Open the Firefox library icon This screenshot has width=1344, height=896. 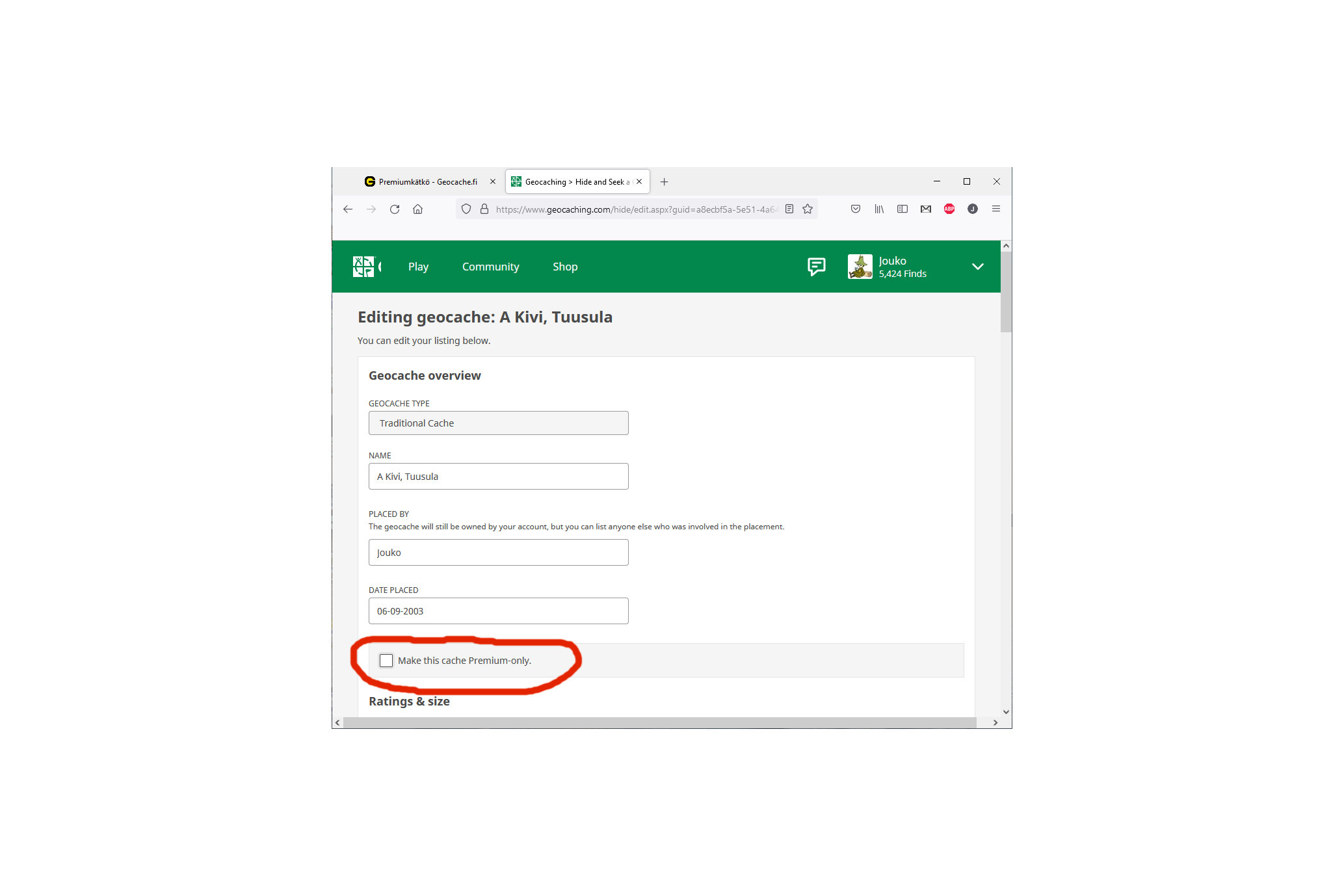click(879, 209)
